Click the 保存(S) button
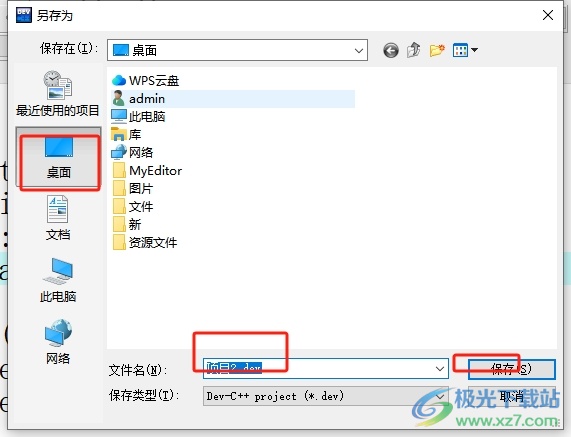This screenshot has height=437, width=571. coord(512,369)
